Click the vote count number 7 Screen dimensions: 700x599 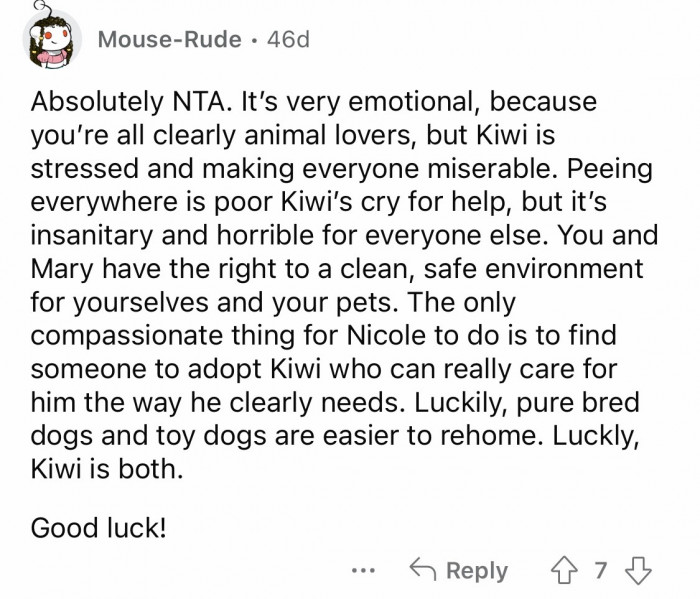(x=601, y=571)
